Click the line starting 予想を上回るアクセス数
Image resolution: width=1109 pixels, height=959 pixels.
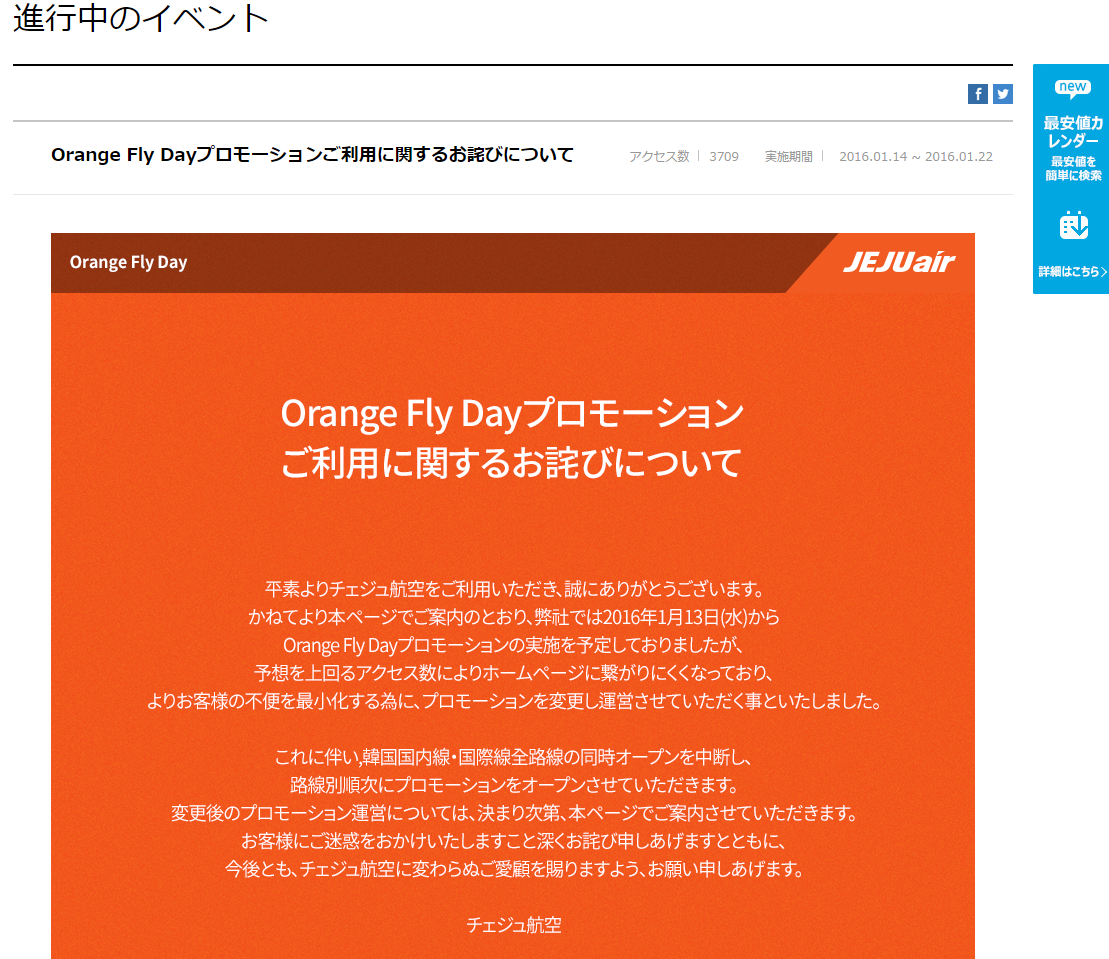click(513, 673)
